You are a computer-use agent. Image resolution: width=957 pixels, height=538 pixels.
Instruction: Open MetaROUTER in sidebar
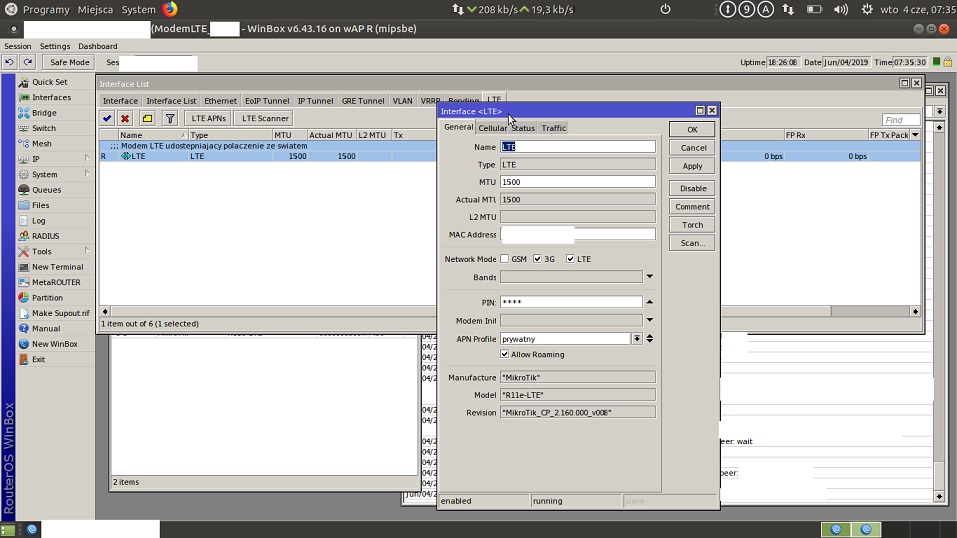coord(56,282)
